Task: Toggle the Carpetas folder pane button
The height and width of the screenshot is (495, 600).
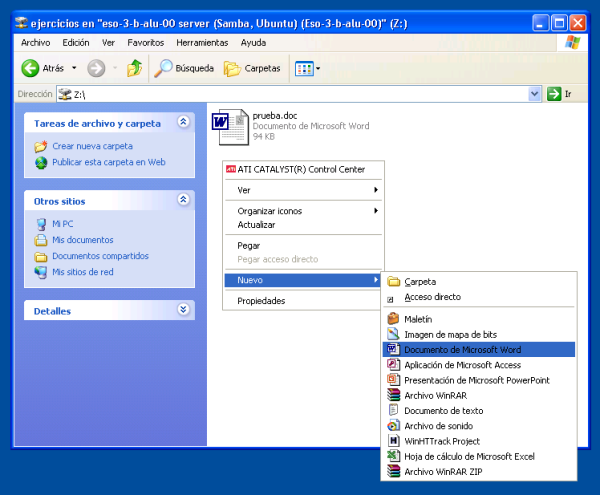Action: coord(252,68)
